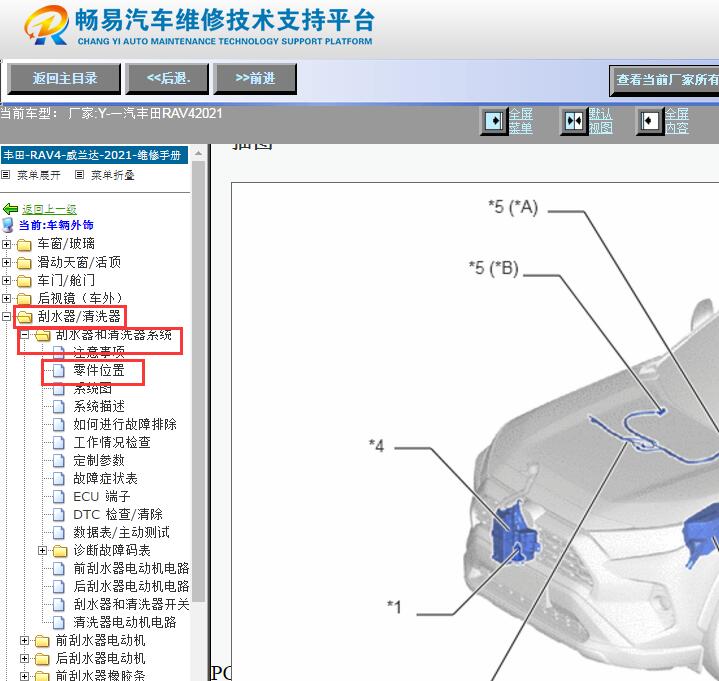The height and width of the screenshot is (681, 719).
Task: Expand the 滑动天窗/活顶 folder node
Action: pos(6,262)
